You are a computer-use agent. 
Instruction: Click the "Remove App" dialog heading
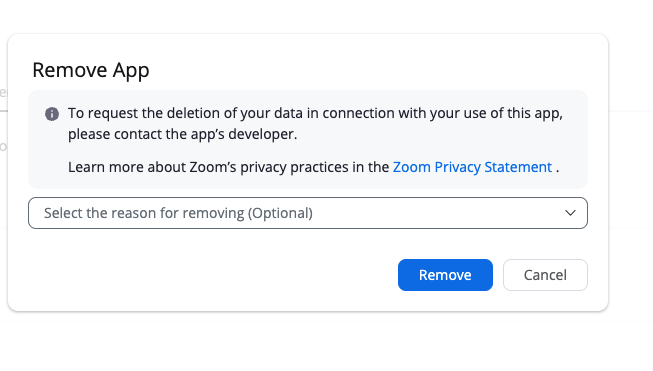91,70
